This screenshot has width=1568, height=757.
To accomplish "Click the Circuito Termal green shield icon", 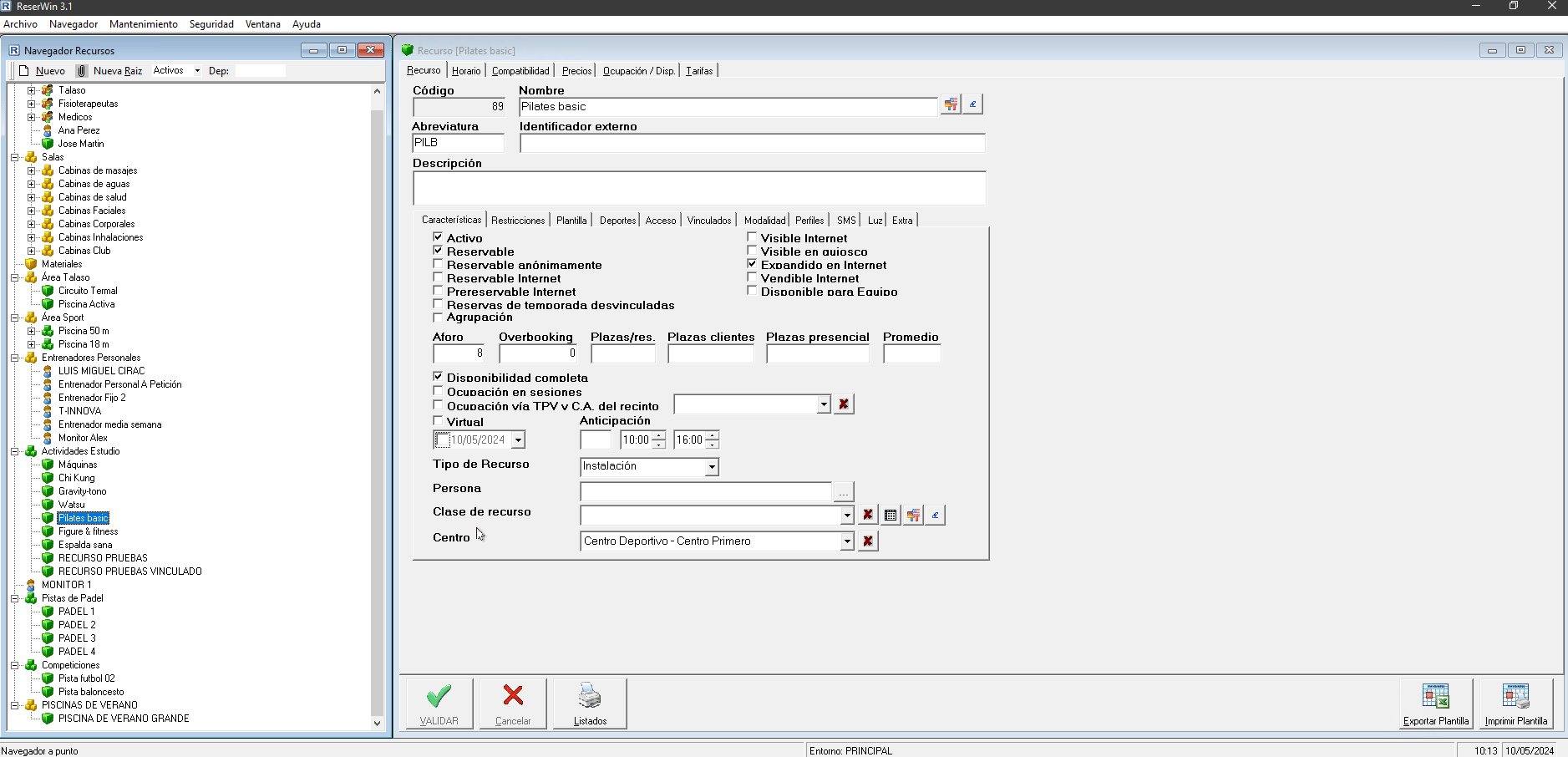I will [48, 291].
